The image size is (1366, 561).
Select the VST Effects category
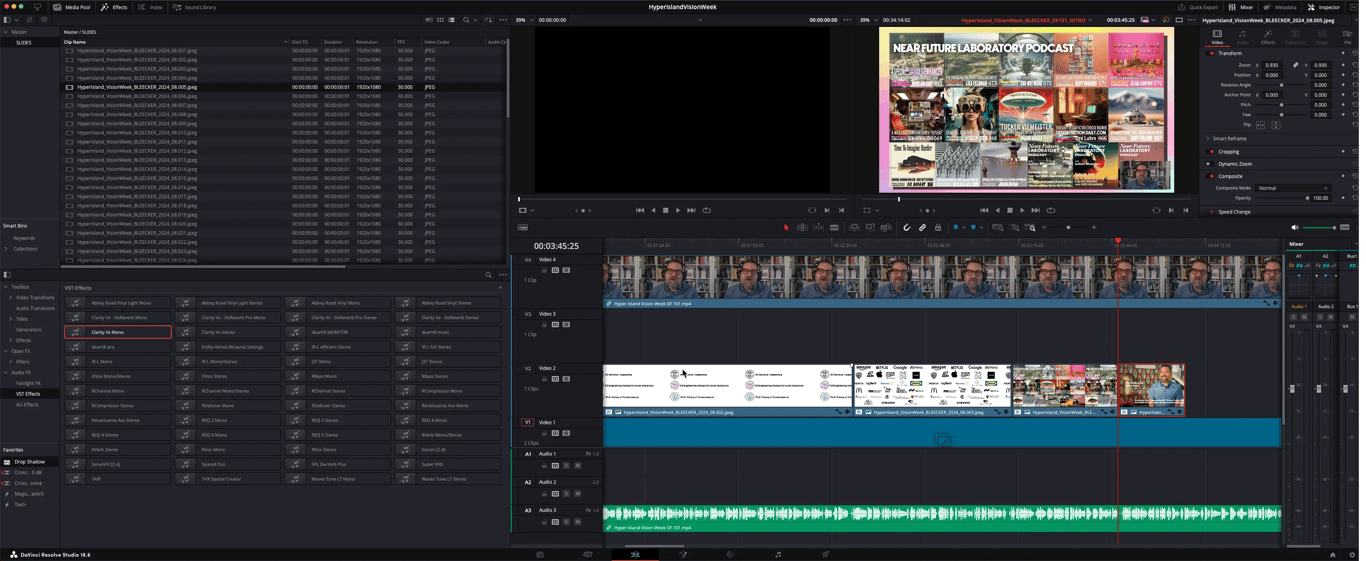28,394
